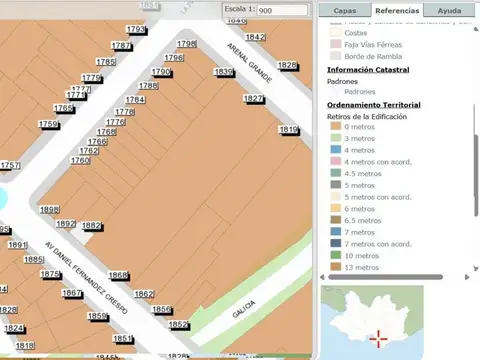Click door number 1793 on map
The height and width of the screenshot is (360, 480).
(x=136, y=29)
